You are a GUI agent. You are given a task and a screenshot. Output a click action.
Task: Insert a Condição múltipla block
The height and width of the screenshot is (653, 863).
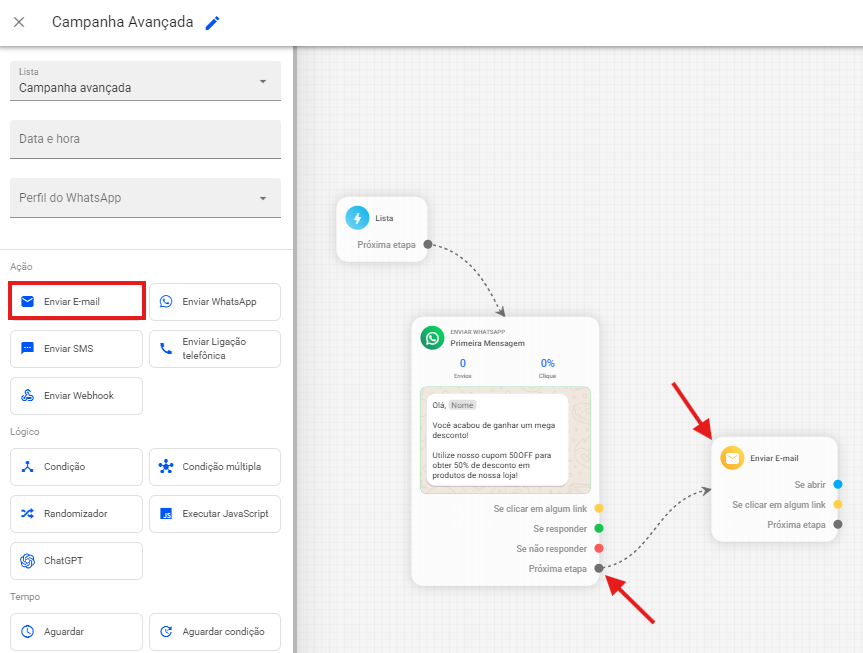215,466
